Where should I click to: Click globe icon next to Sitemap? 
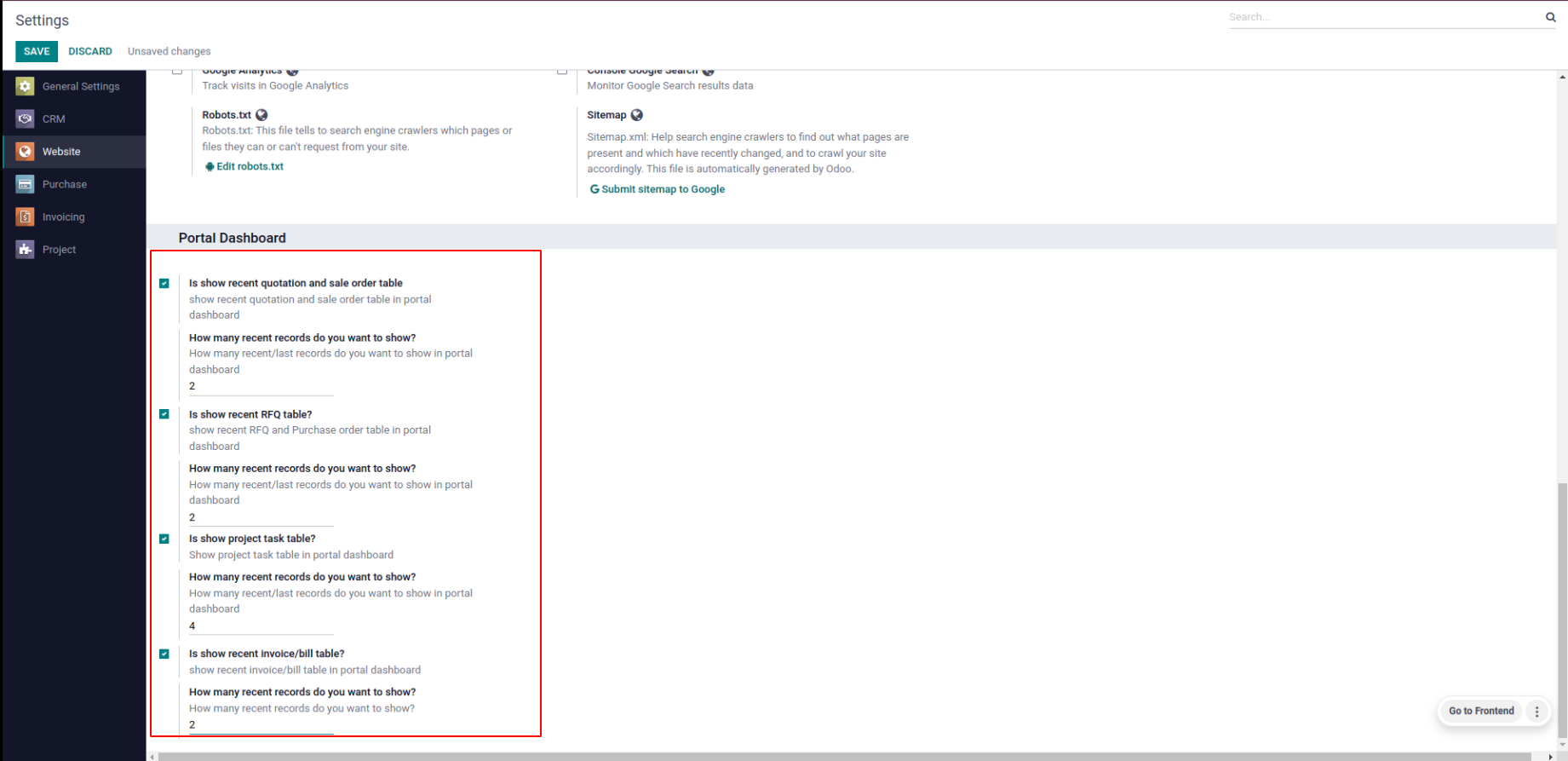(x=636, y=115)
